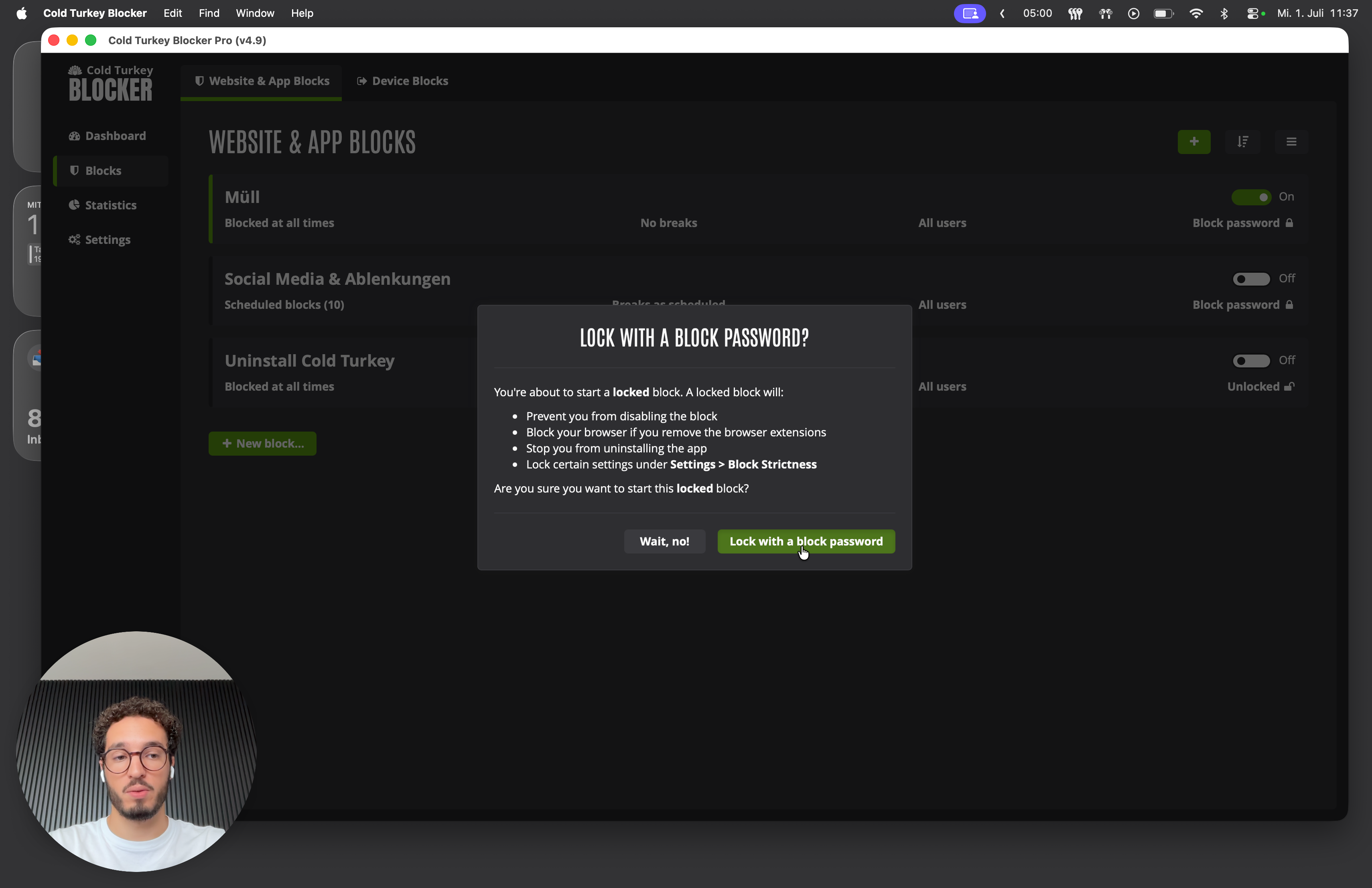This screenshot has height=888, width=1372.
Task: Open the Find menu
Action: coord(209,13)
